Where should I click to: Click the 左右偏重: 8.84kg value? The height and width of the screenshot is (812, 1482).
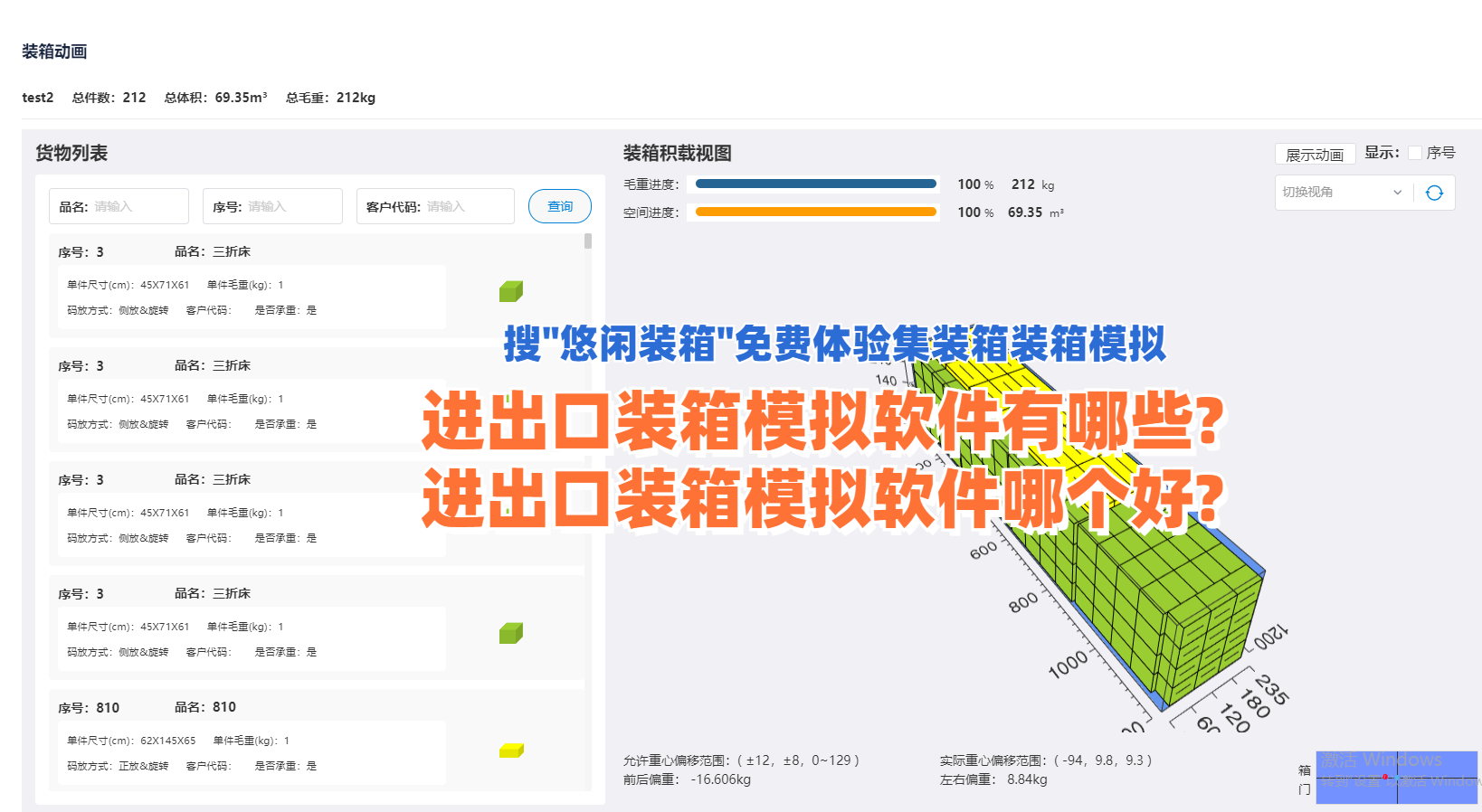[x=993, y=779]
